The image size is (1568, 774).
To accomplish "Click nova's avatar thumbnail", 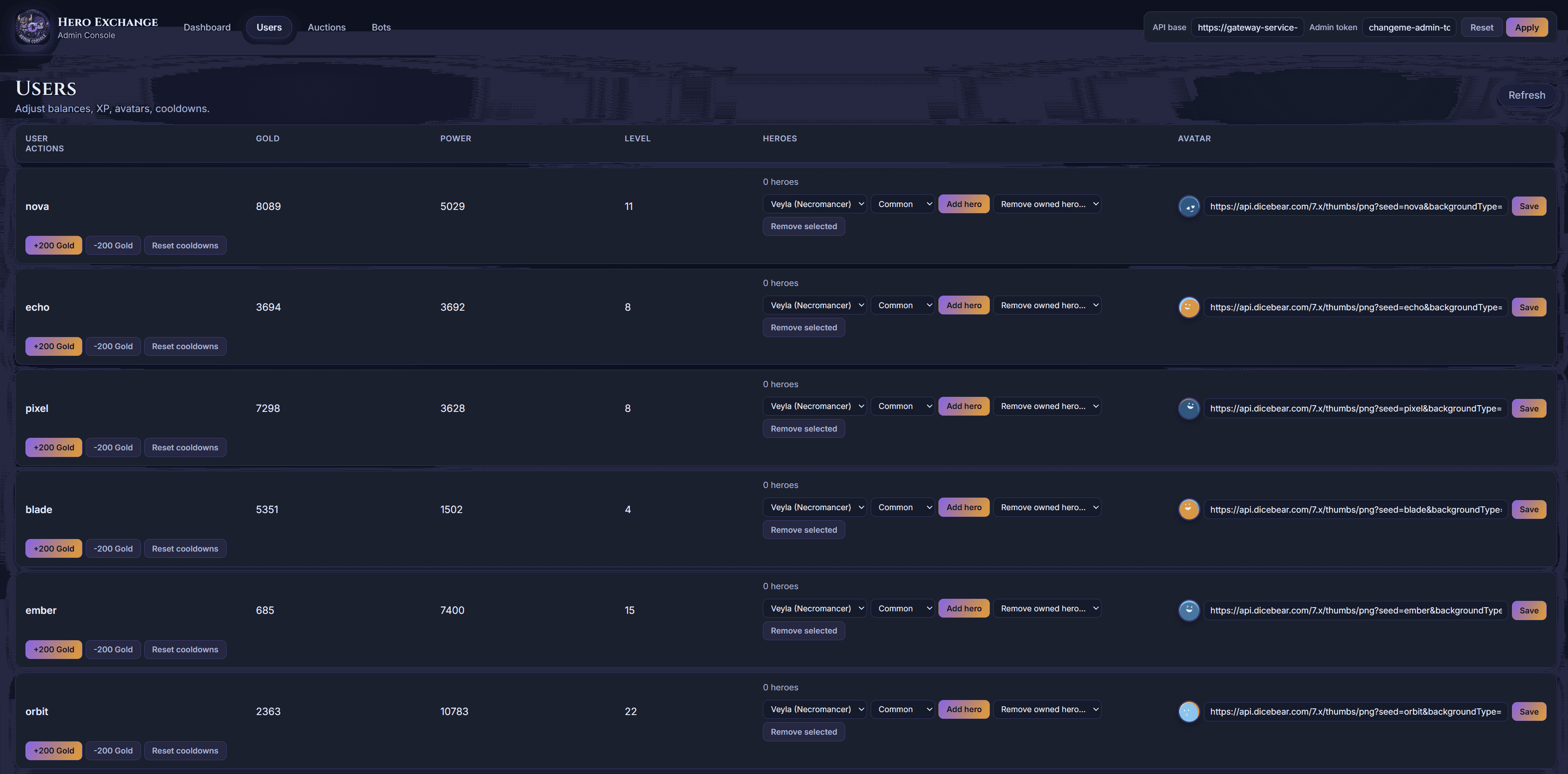I will [x=1189, y=206].
